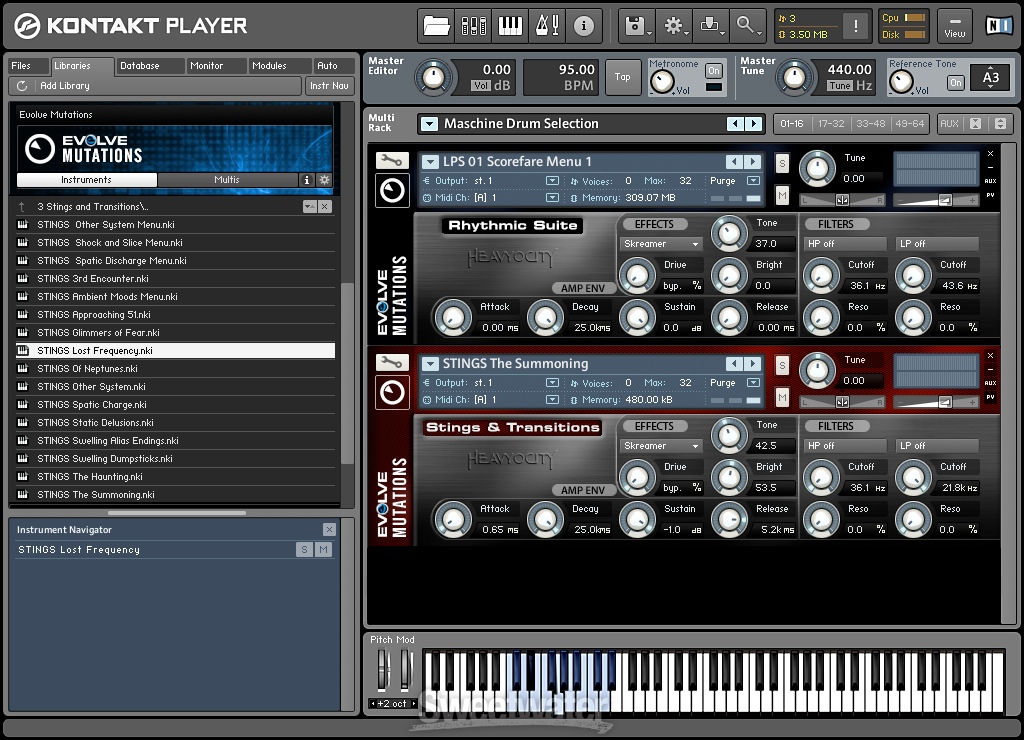1024x740 pixels.
Task: Toggle the Metronome On switch
Action: (714, 71)
